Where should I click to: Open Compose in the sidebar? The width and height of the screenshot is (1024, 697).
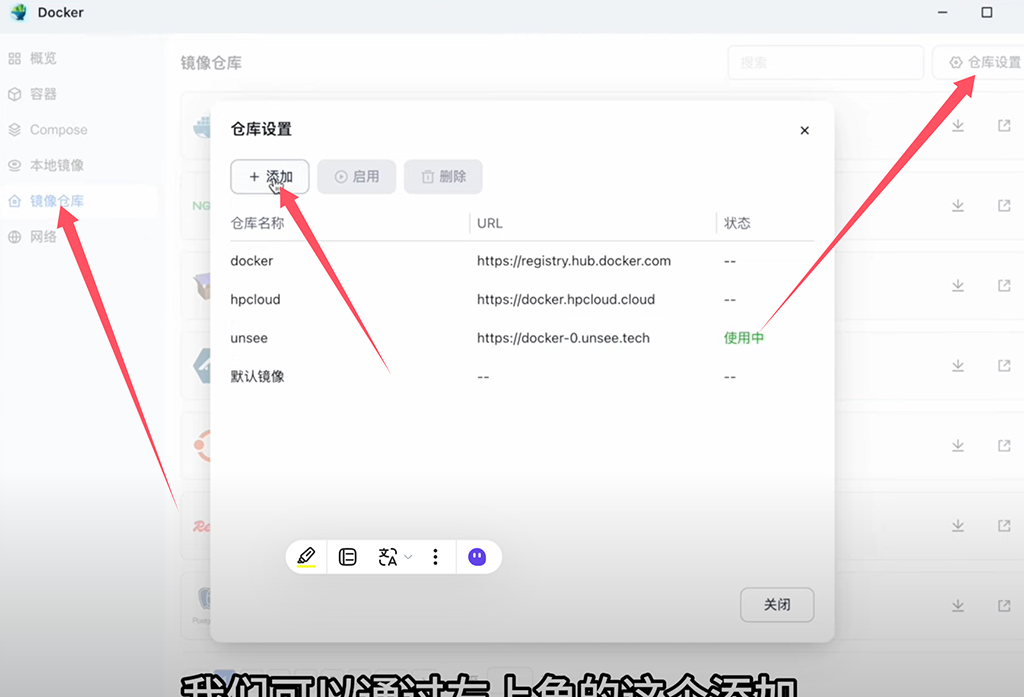tap(58, 129)
